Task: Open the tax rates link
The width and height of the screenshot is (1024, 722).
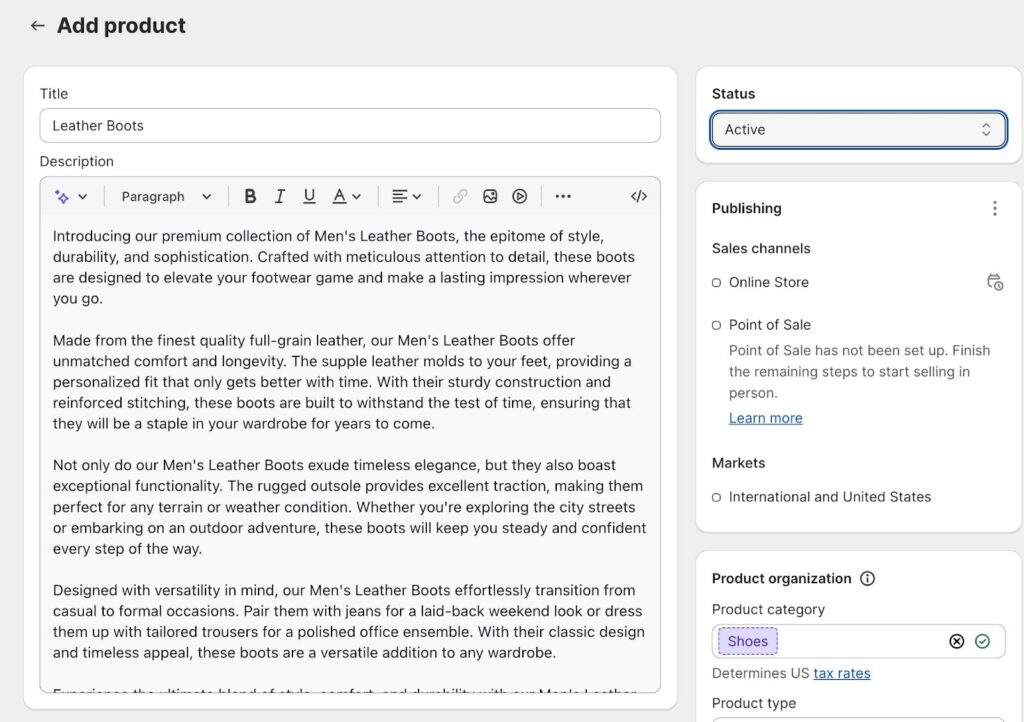Action: 841,673
